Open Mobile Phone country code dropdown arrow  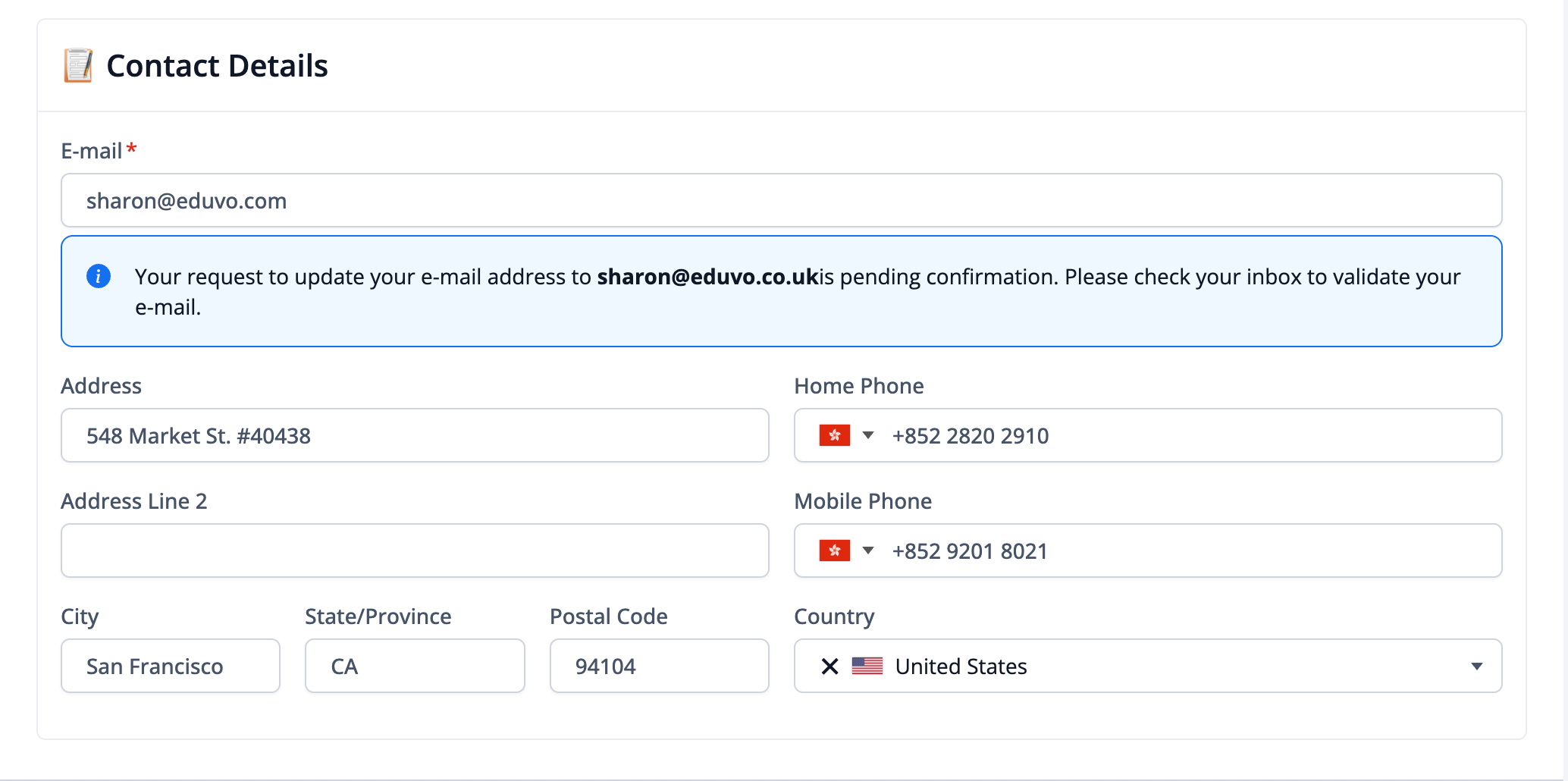(x=868, y=550)
